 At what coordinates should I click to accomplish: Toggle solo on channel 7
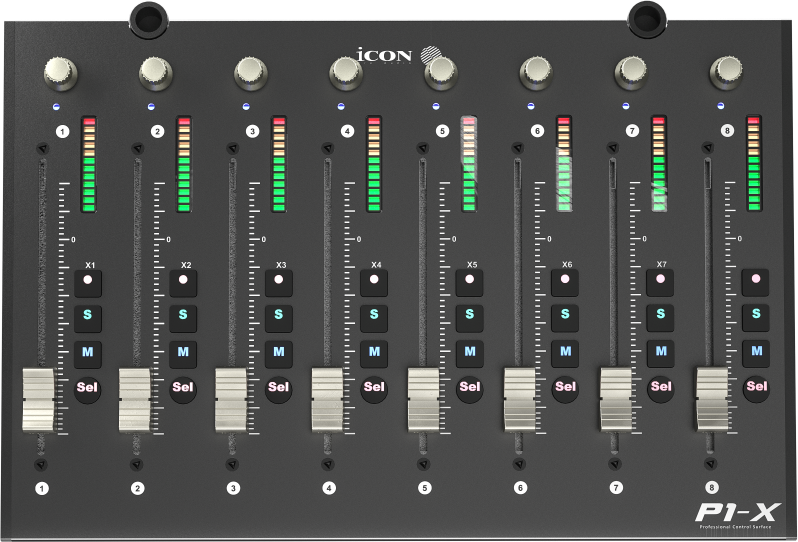(660, 316)
